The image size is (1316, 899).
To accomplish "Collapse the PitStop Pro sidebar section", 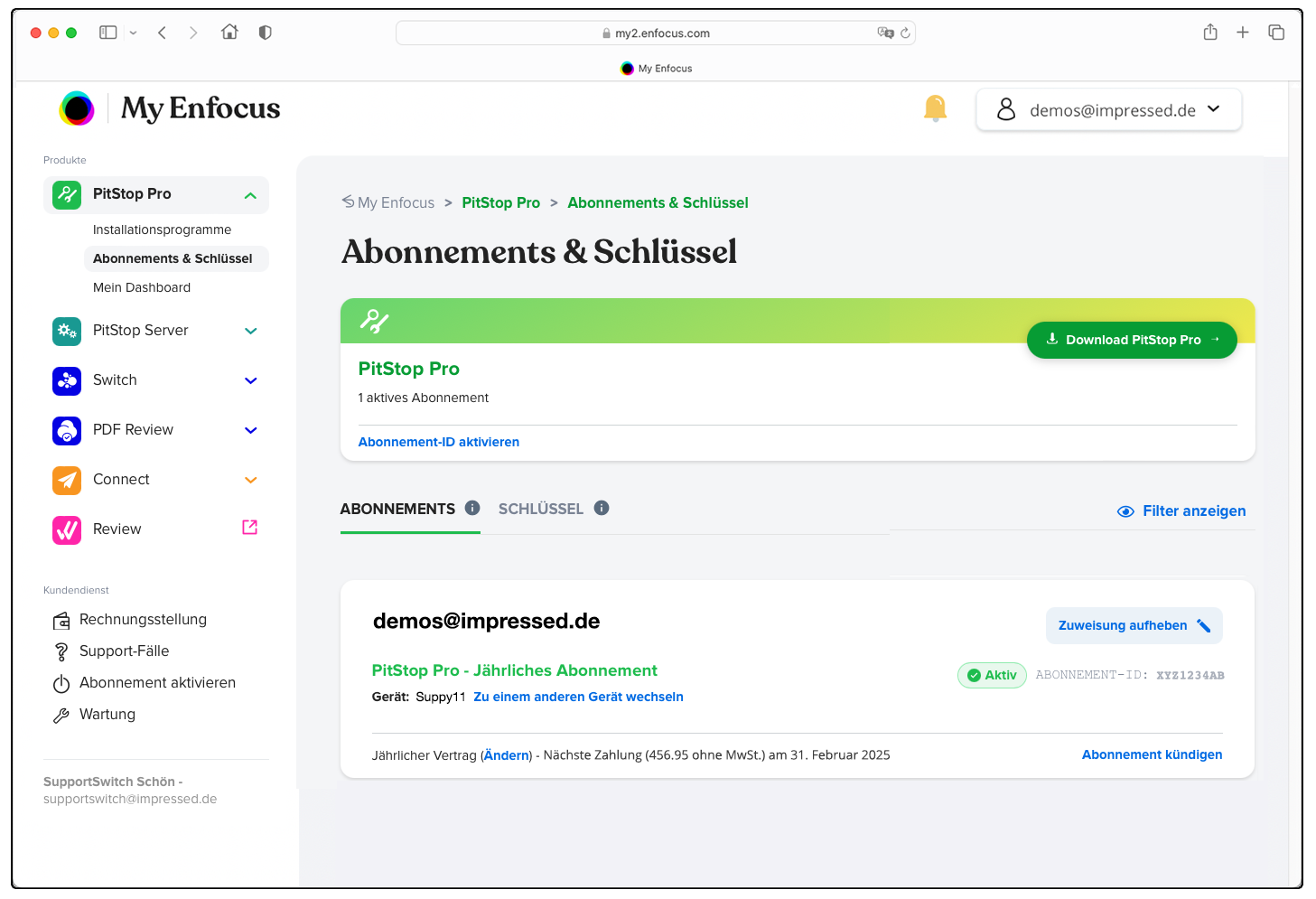I will click(250, 194).
